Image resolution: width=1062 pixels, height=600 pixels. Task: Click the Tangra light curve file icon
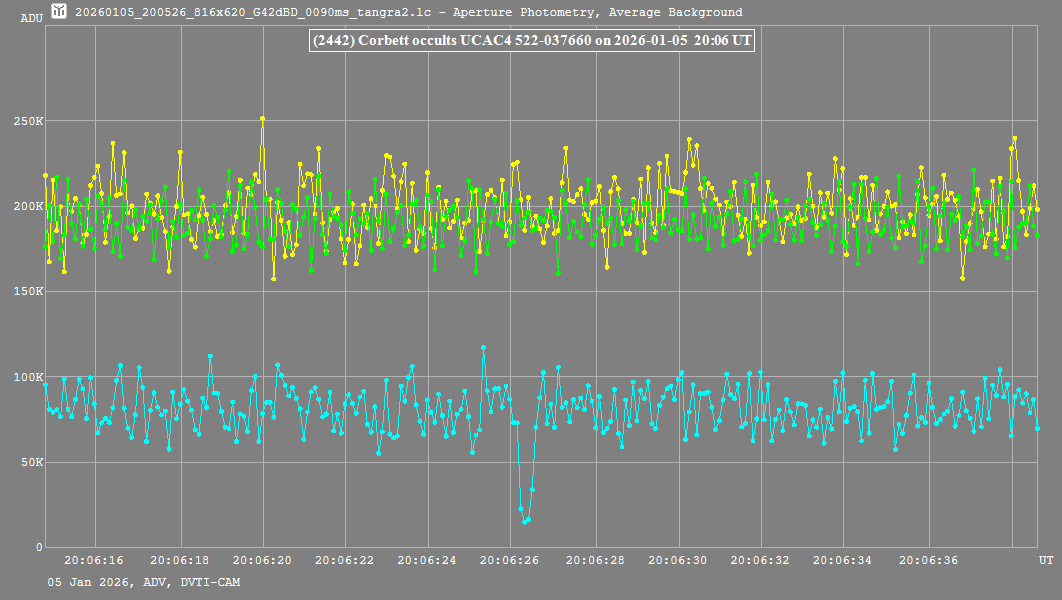pyautogui.click(x=59, y=12)
